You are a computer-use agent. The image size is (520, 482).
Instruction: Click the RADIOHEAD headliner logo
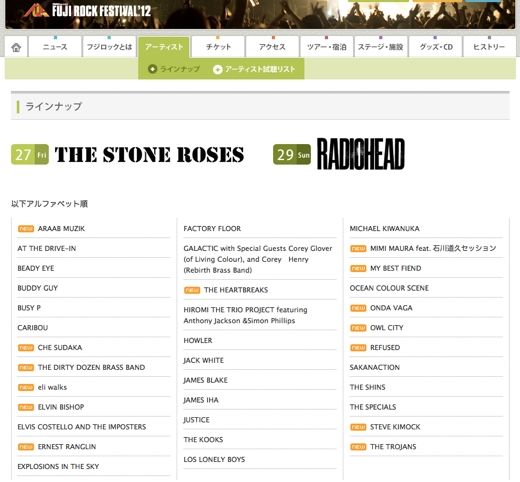pos(361,154)
